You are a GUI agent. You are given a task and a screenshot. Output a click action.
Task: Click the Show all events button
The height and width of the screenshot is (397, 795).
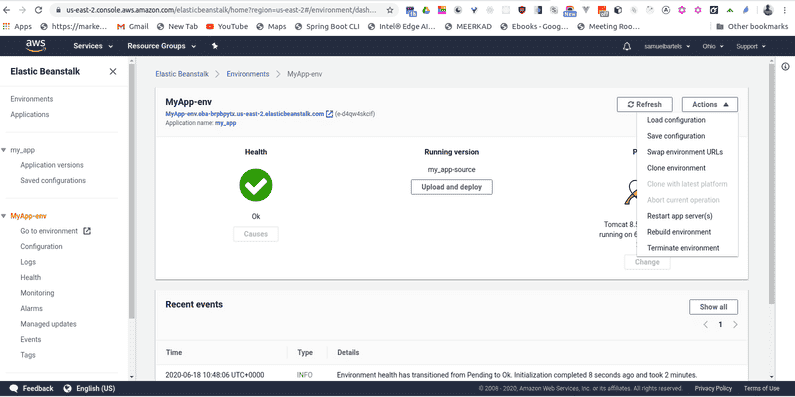tap(713, 307)
